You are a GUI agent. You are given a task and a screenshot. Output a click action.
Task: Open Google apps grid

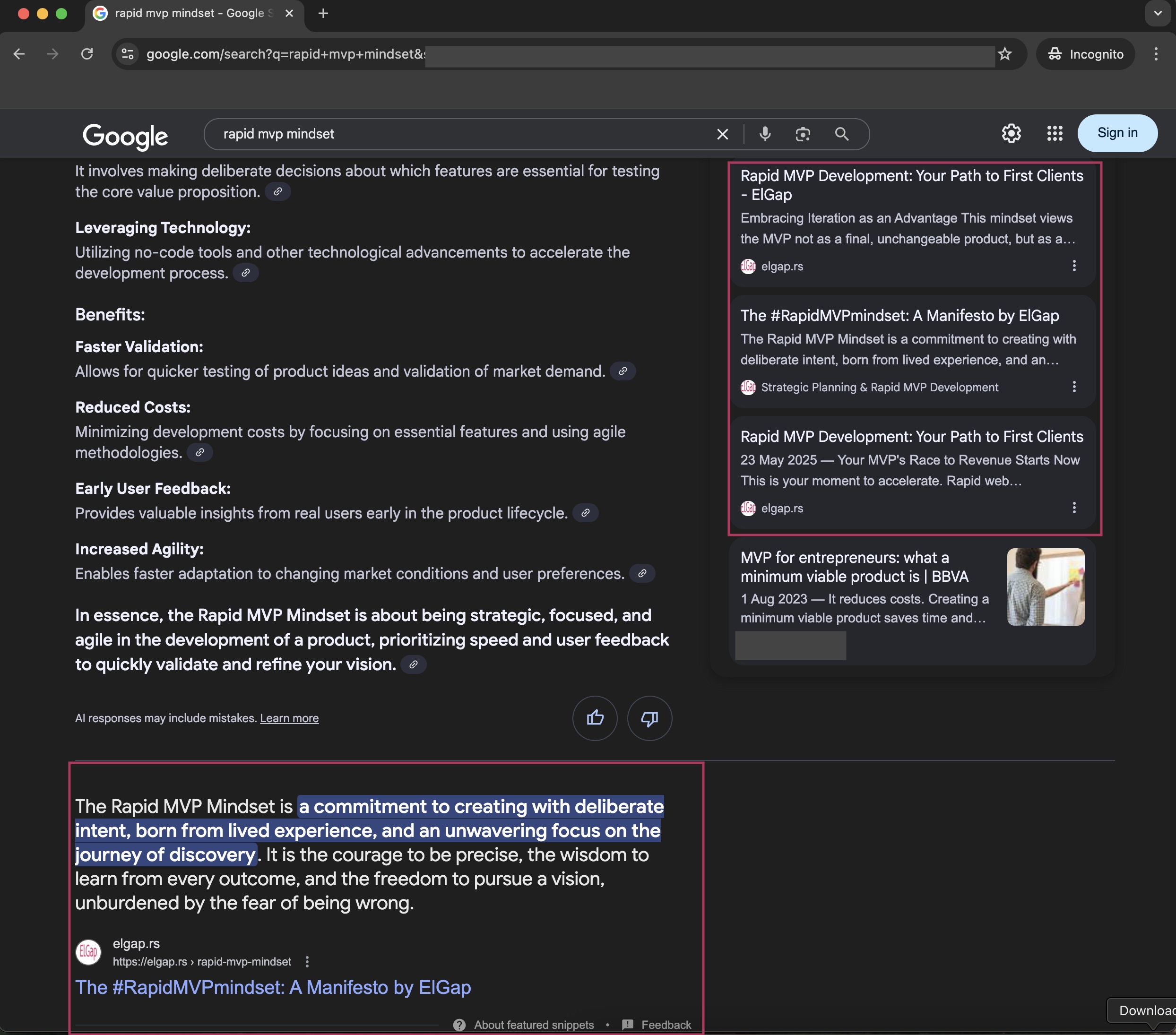coord(1054,133)
